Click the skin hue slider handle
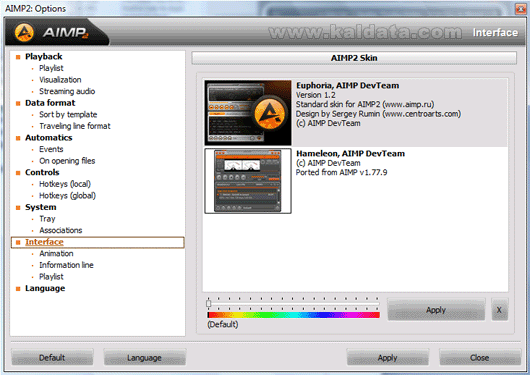Screen dimensions: 530x375 pos(209,303)
